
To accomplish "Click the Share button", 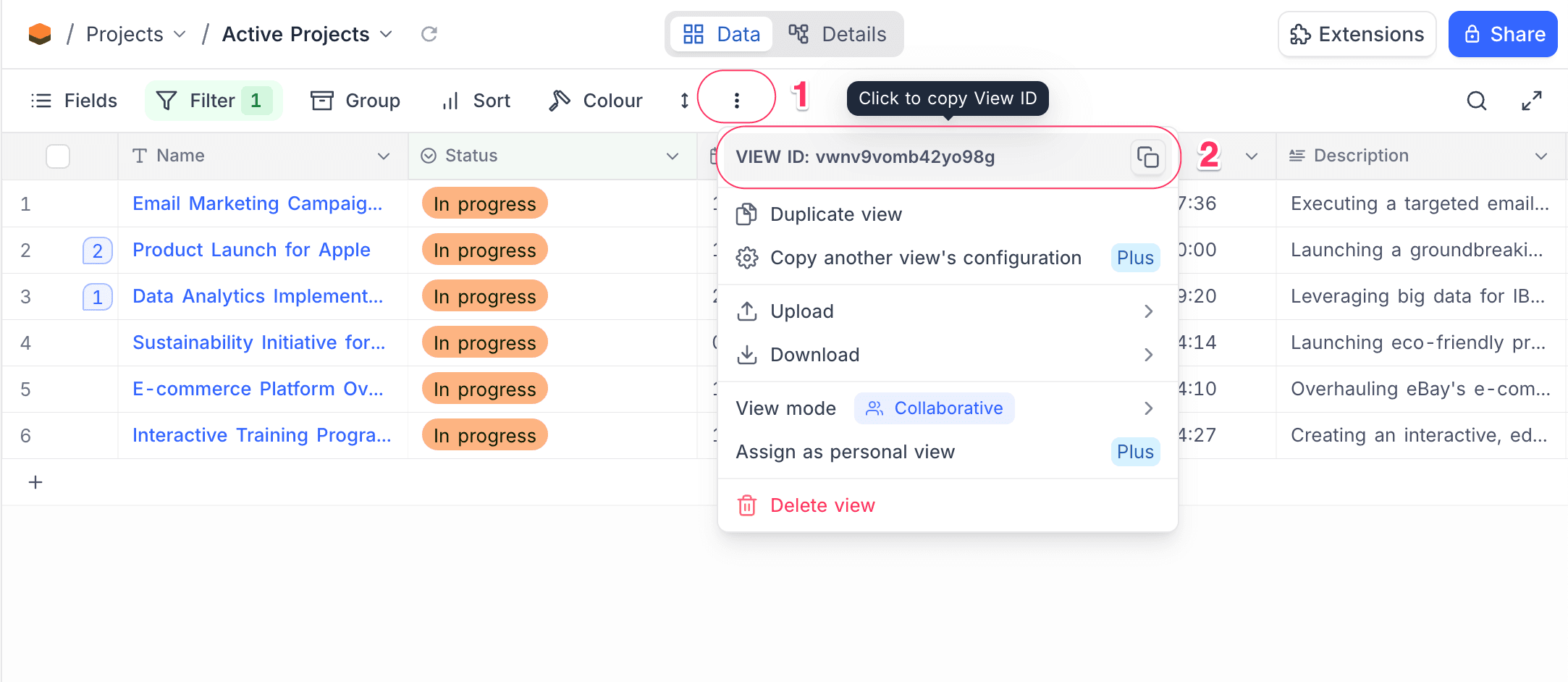I will click(x=1504, y=34).
